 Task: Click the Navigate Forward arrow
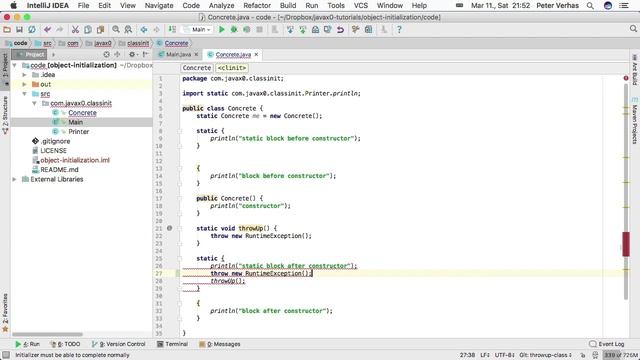(156, 29)
